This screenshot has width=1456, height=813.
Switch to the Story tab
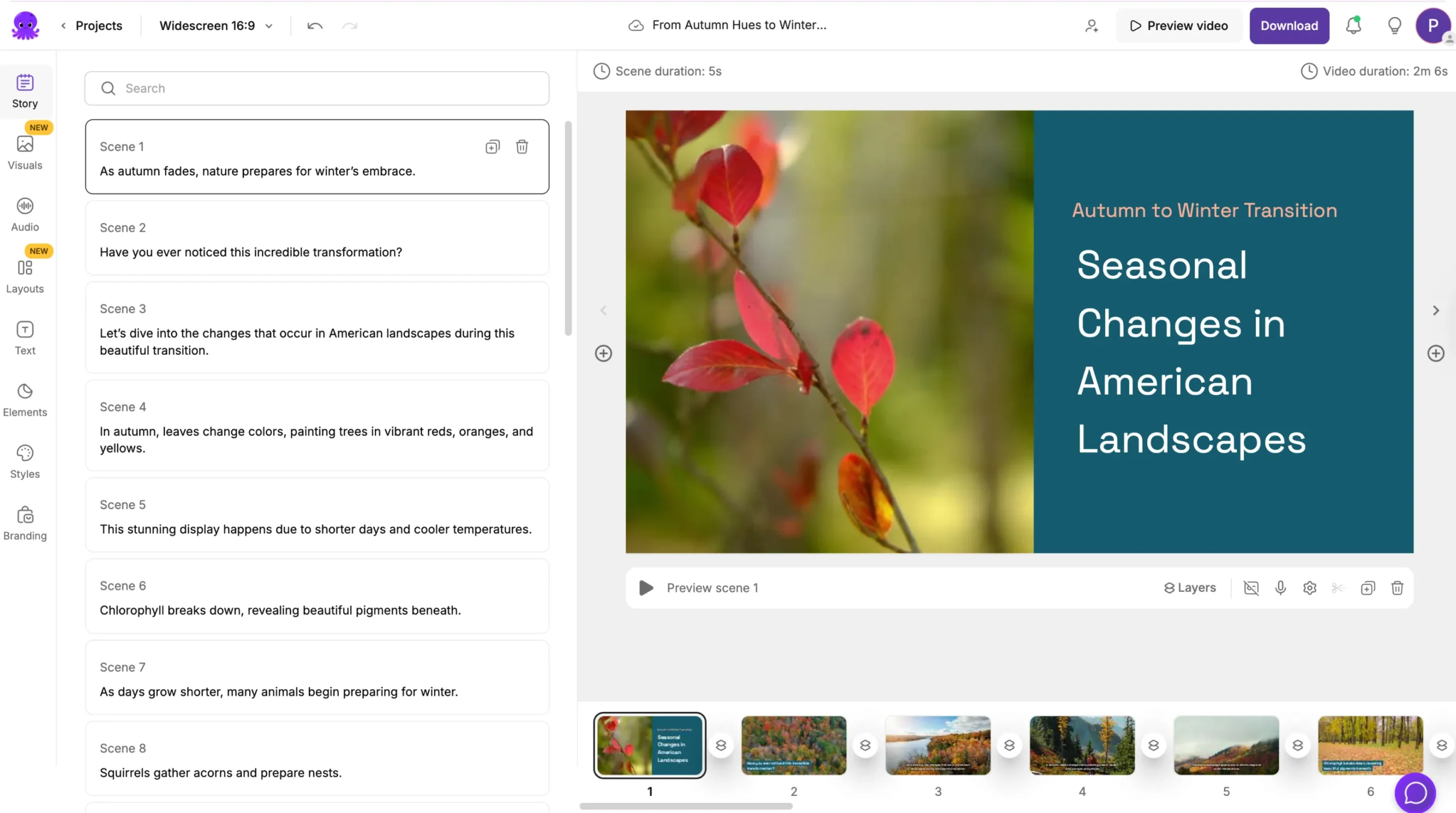coord(24,91)
